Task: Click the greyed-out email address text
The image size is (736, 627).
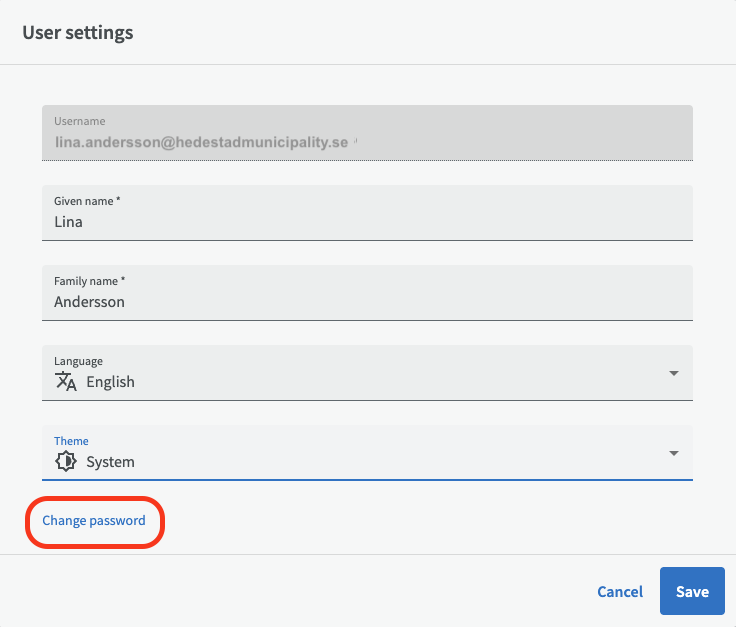Action: point(200,143)
